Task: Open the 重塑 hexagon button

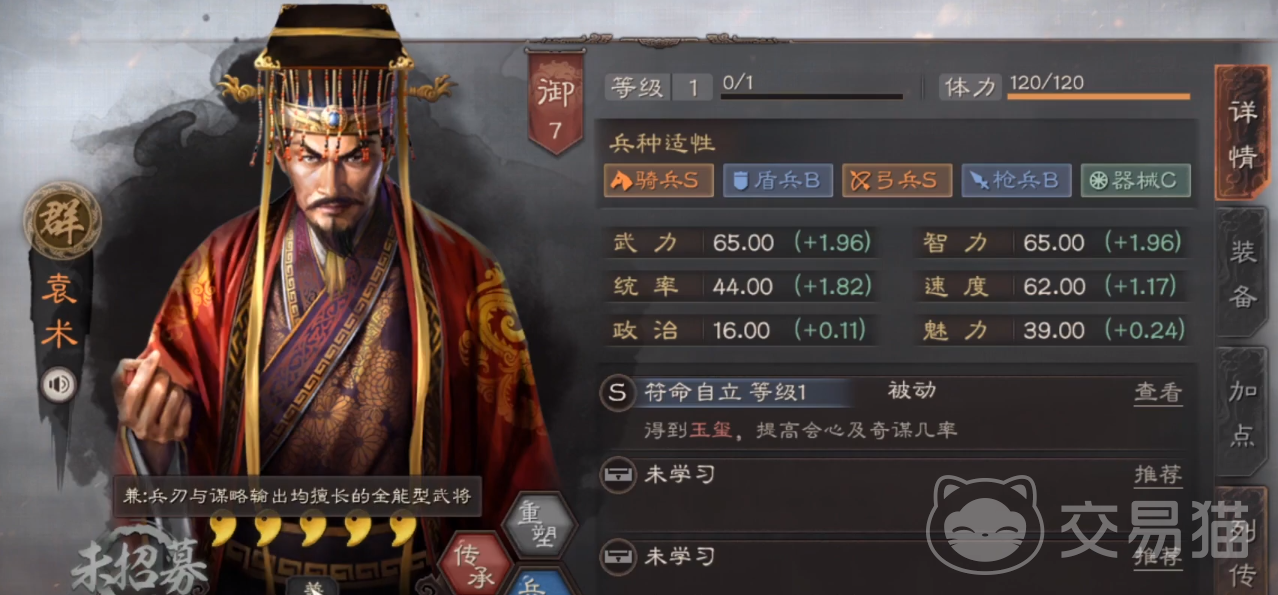Action: 538,525
